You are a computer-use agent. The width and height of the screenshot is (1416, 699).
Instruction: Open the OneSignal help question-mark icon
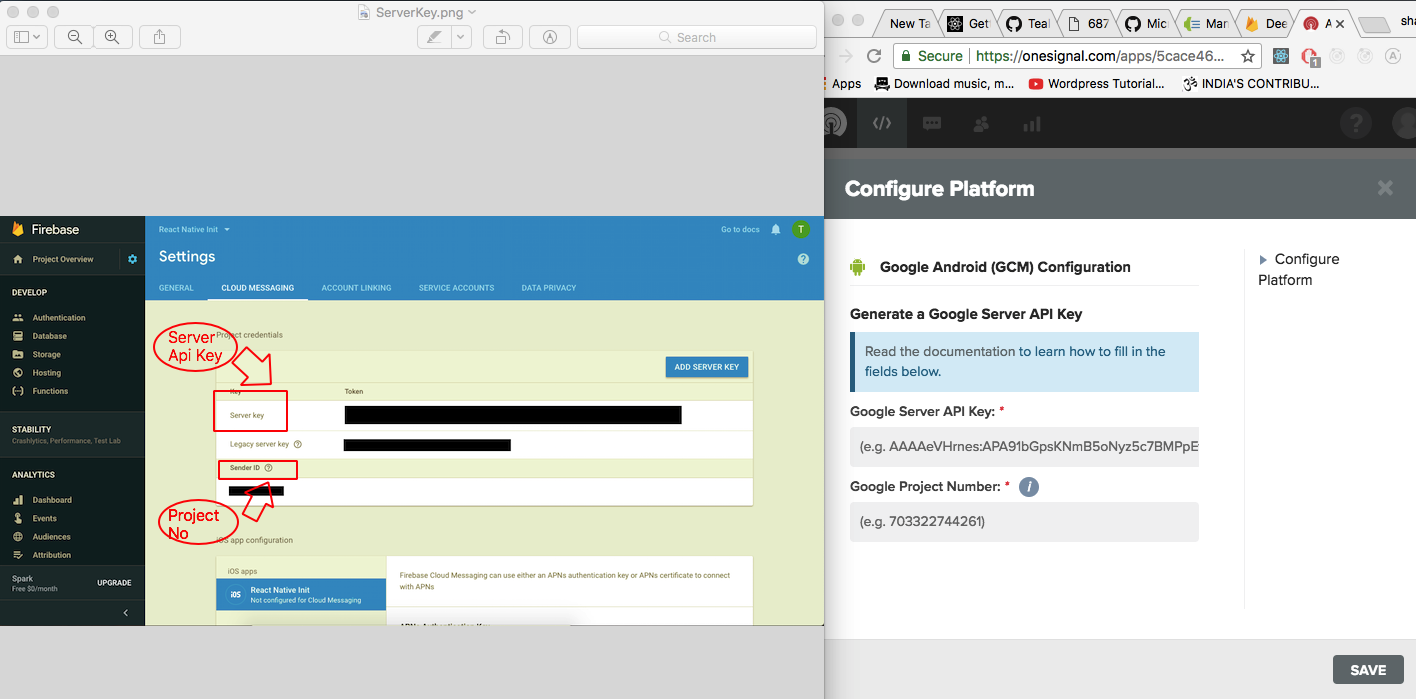point(1356,124)
